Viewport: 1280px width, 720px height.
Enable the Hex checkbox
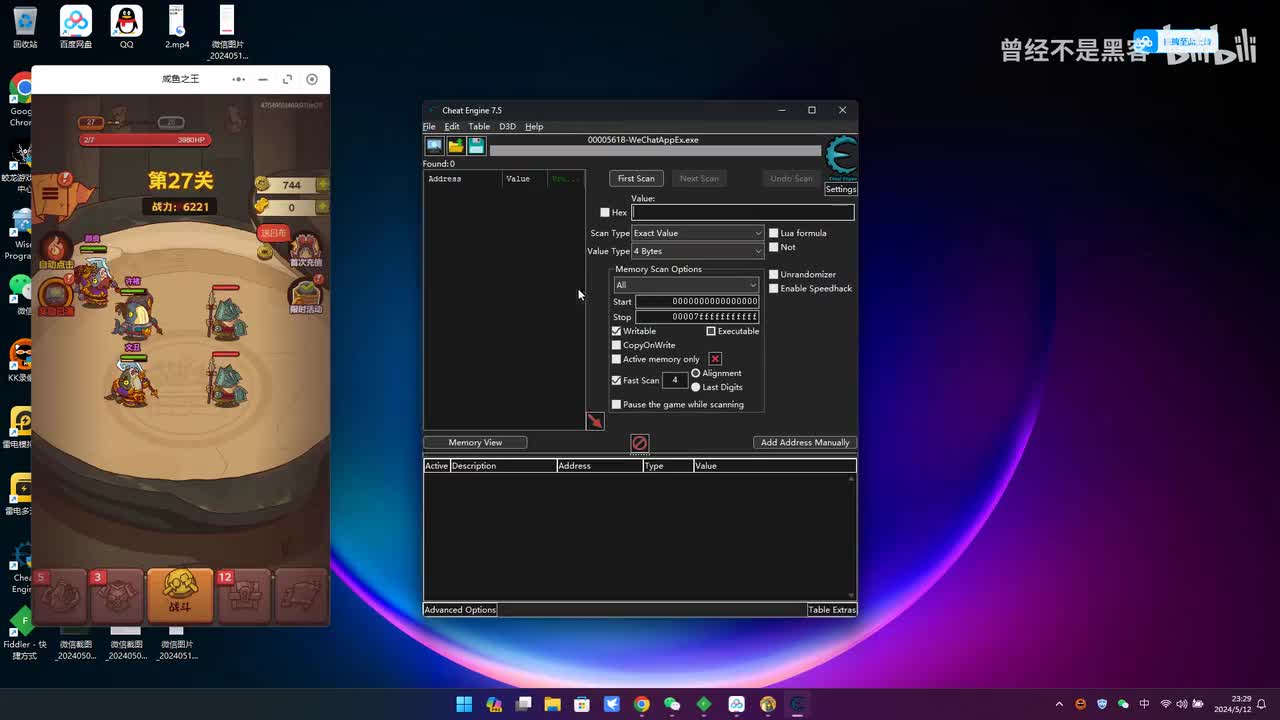point(605,213)
